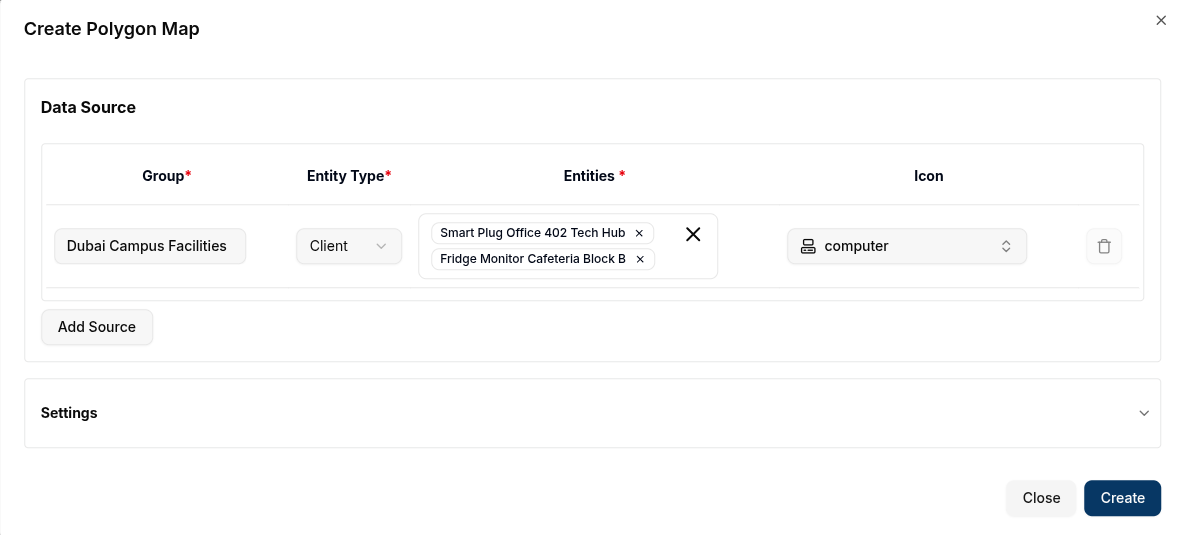The image size is (1181, 535).
Task: Expand the Settings section
Action: pos(592,413)
